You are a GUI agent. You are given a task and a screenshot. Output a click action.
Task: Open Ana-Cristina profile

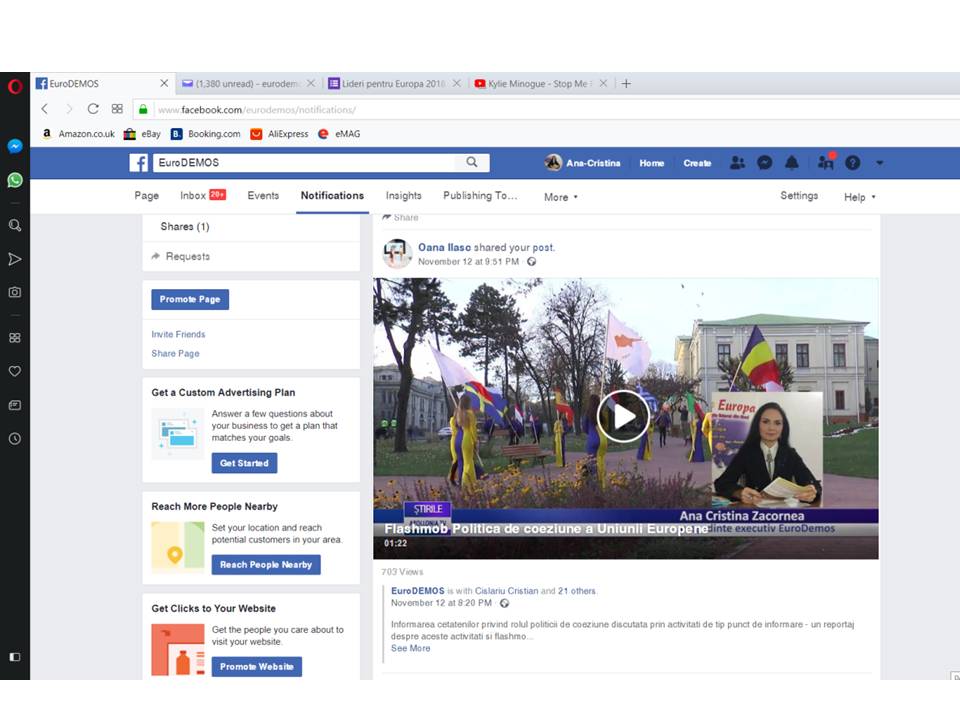point(582,163)
